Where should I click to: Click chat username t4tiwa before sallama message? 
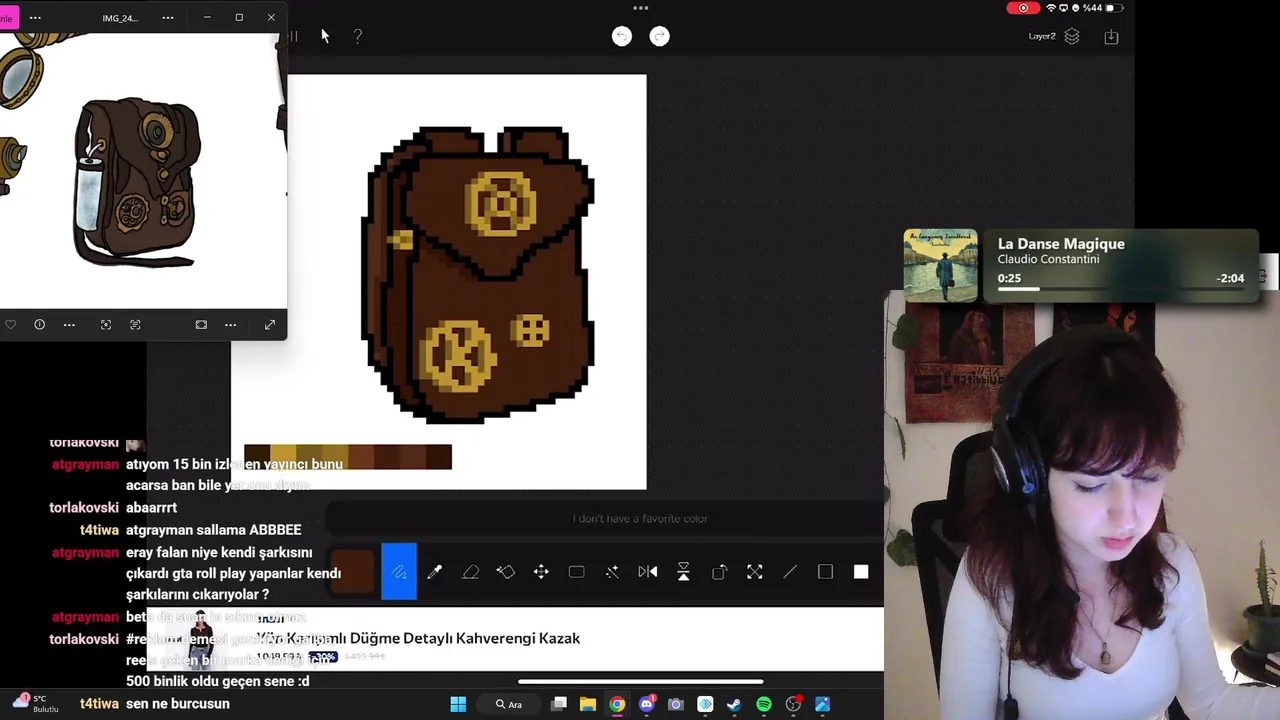point(99,530)
